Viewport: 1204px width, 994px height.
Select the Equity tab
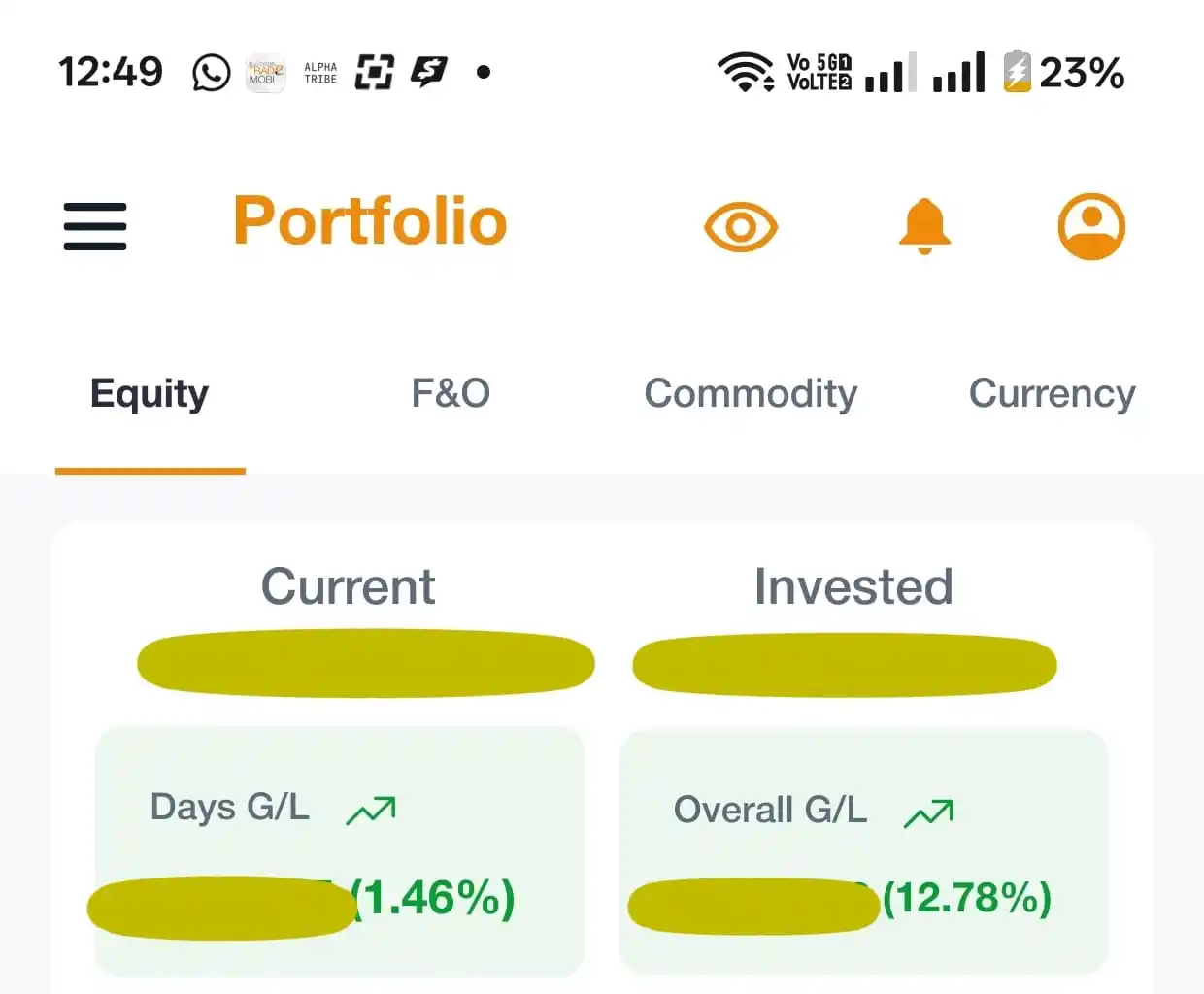(150, 394)
